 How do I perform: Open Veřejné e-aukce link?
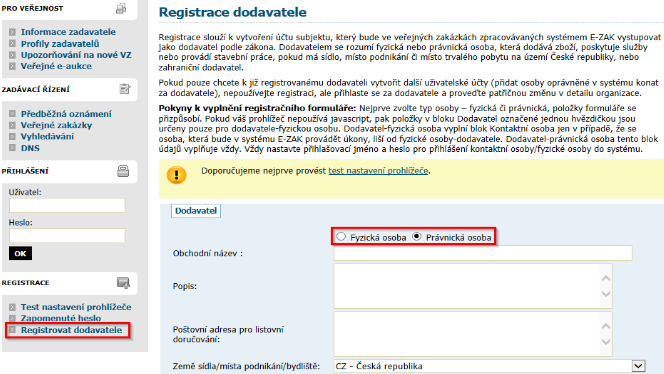click(x=56, y=66)
